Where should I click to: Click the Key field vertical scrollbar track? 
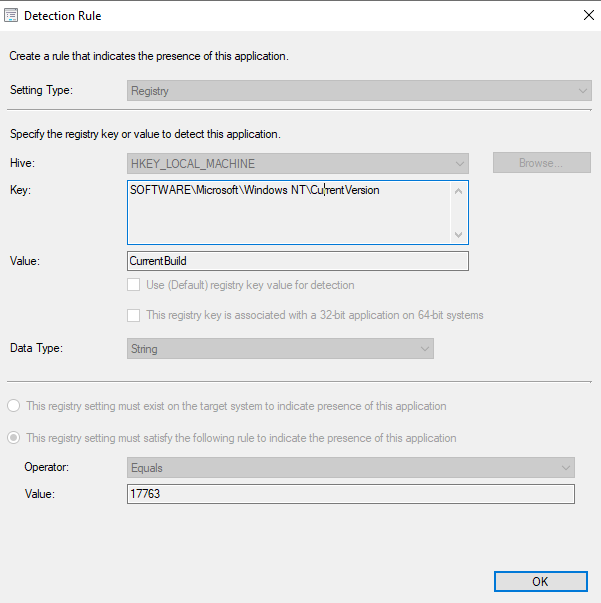458,213
